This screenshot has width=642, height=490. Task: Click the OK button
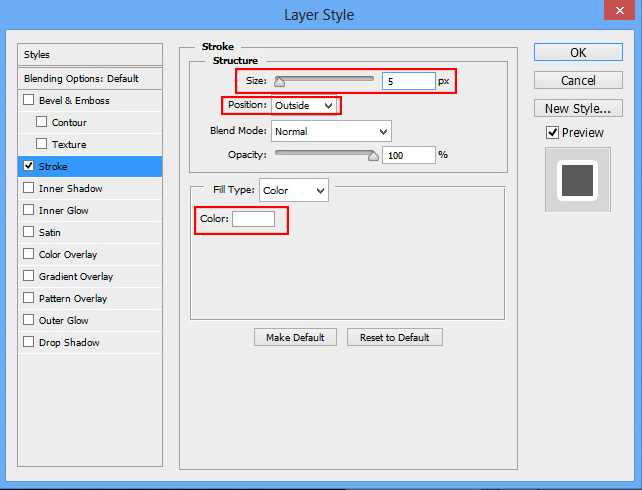[x=578, y=52]
